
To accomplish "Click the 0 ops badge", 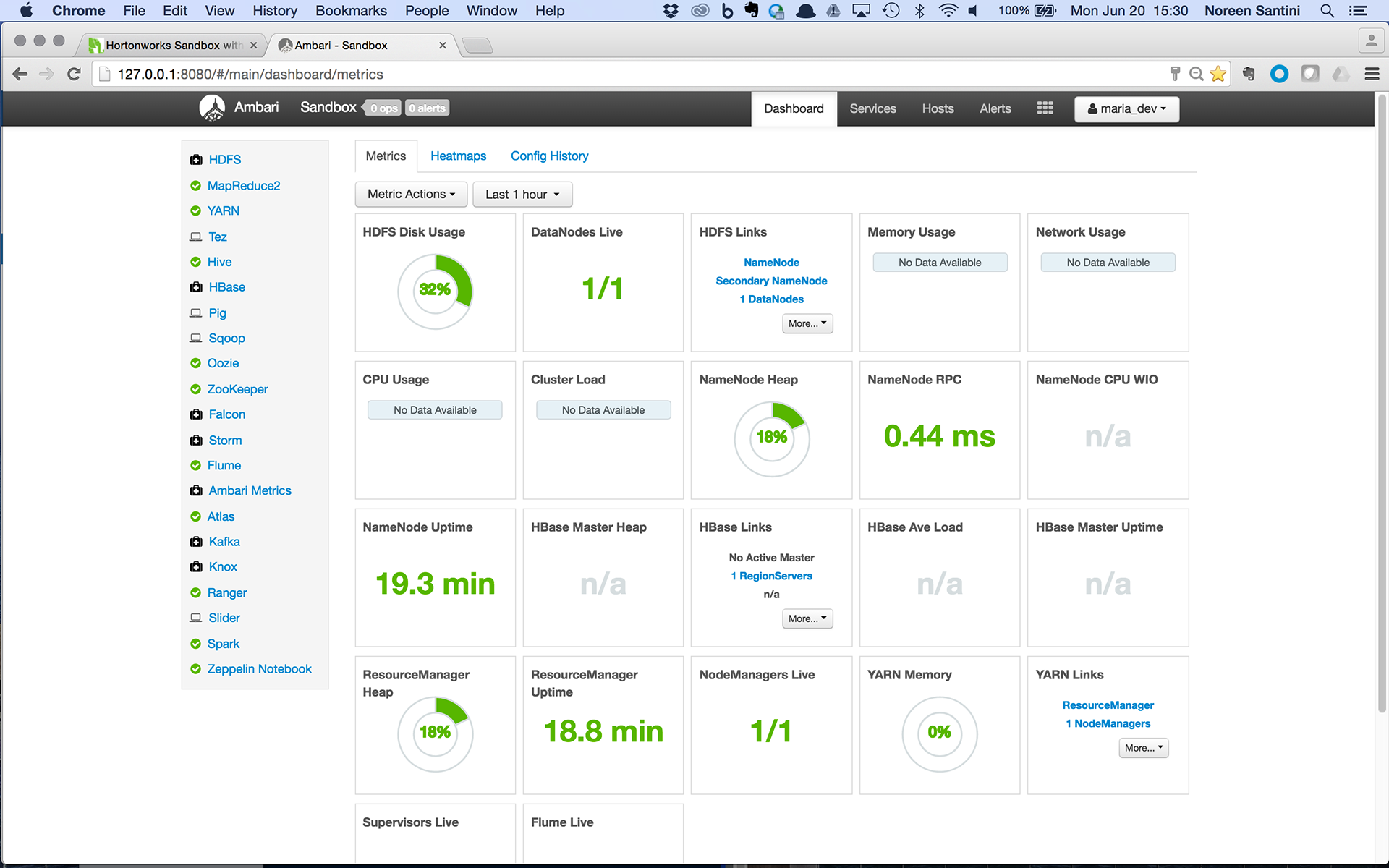I will coord(383,108).
